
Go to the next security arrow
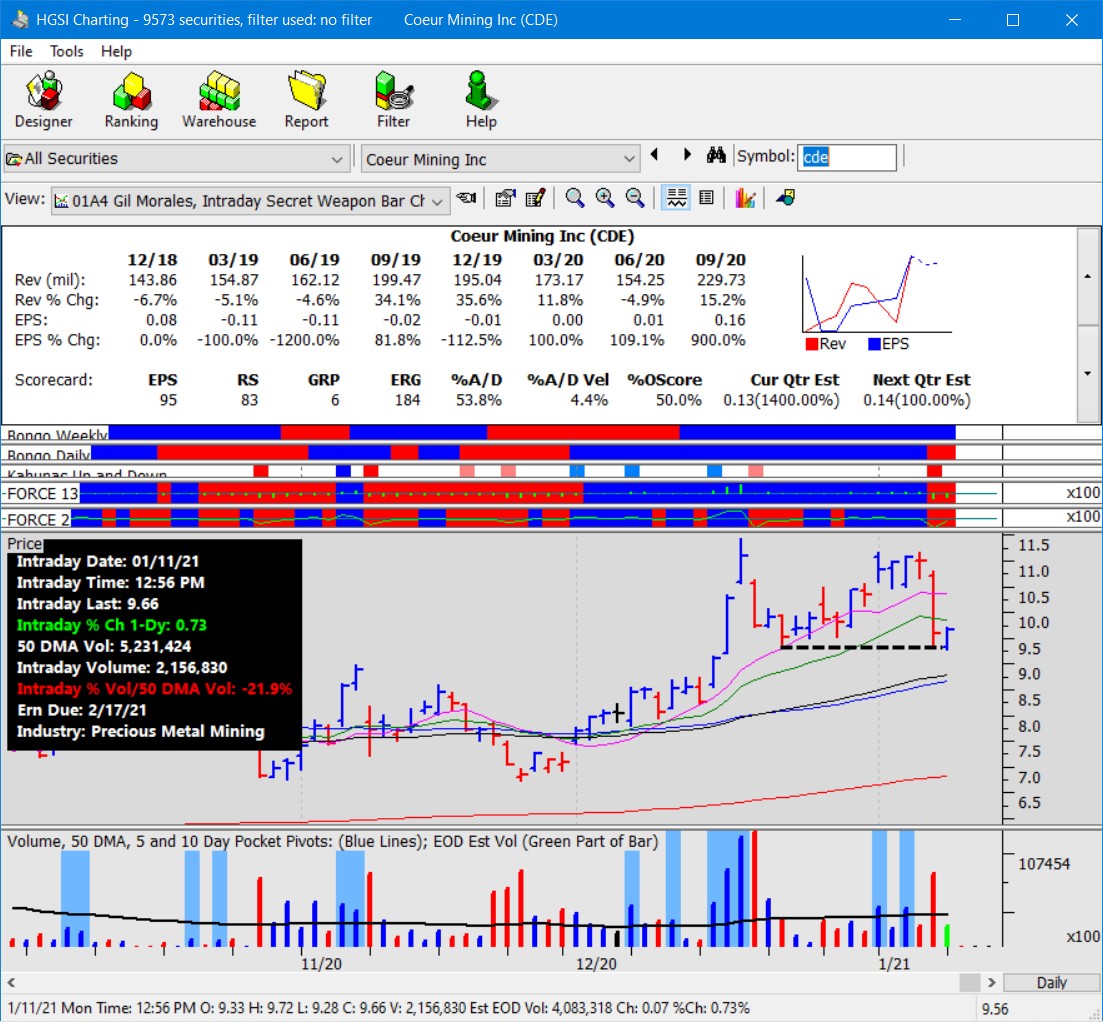point(687,155)
